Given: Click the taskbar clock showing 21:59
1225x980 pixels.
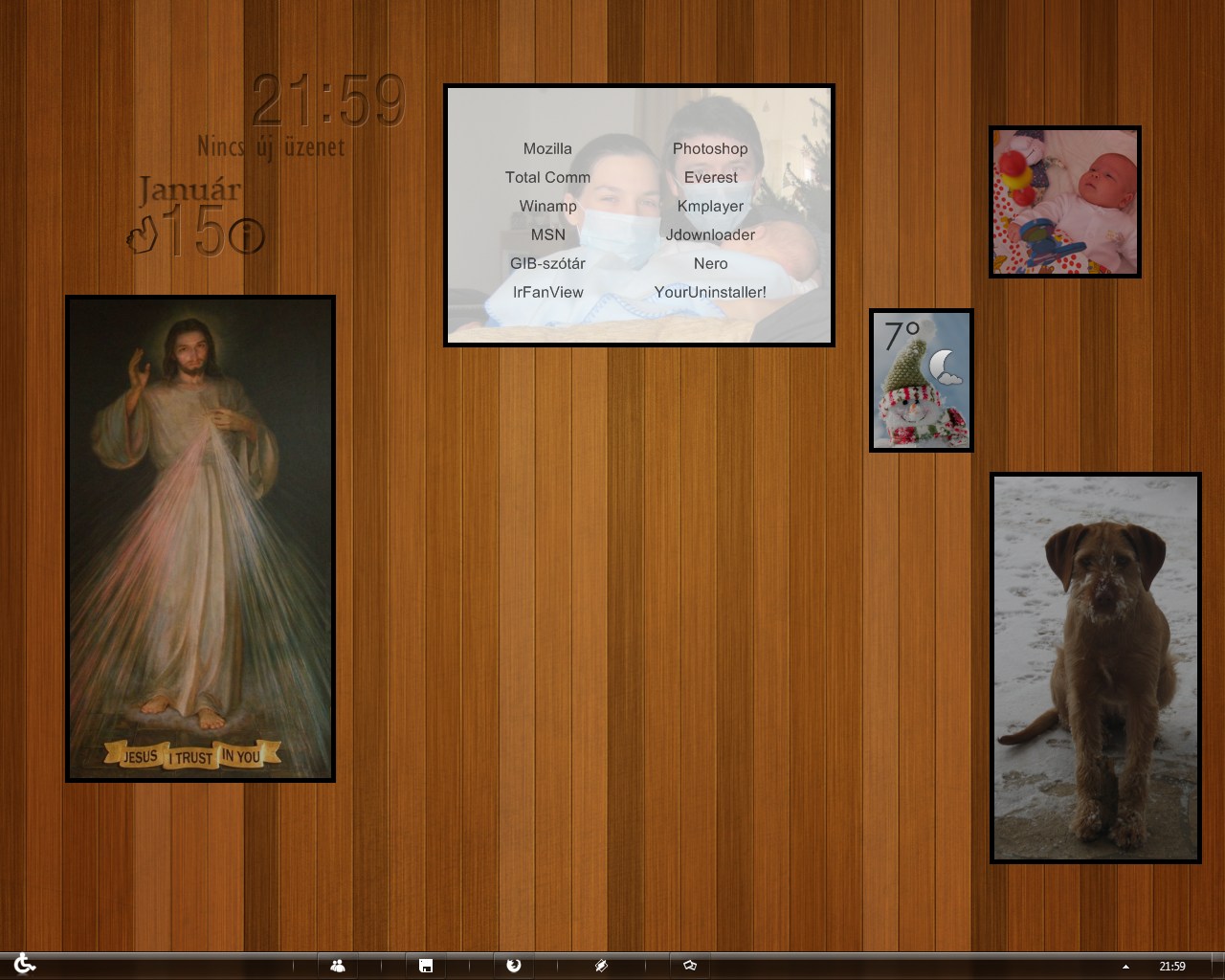Looking at the screenshot, I should [1172, 967].
